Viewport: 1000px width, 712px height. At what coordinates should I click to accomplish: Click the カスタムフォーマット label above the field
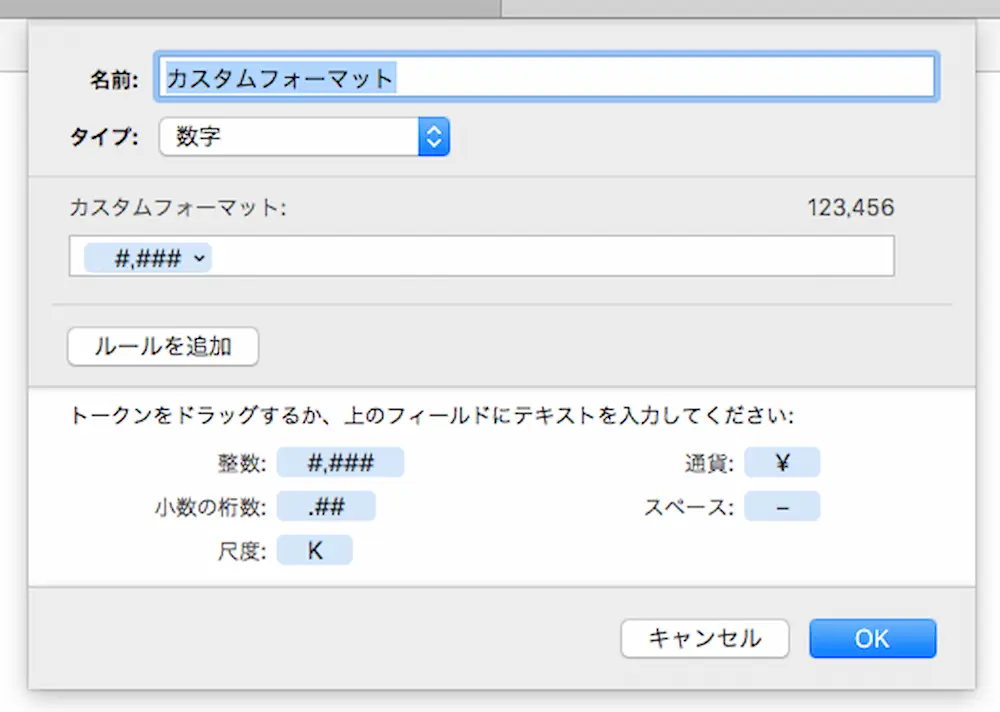coord(178,208)
